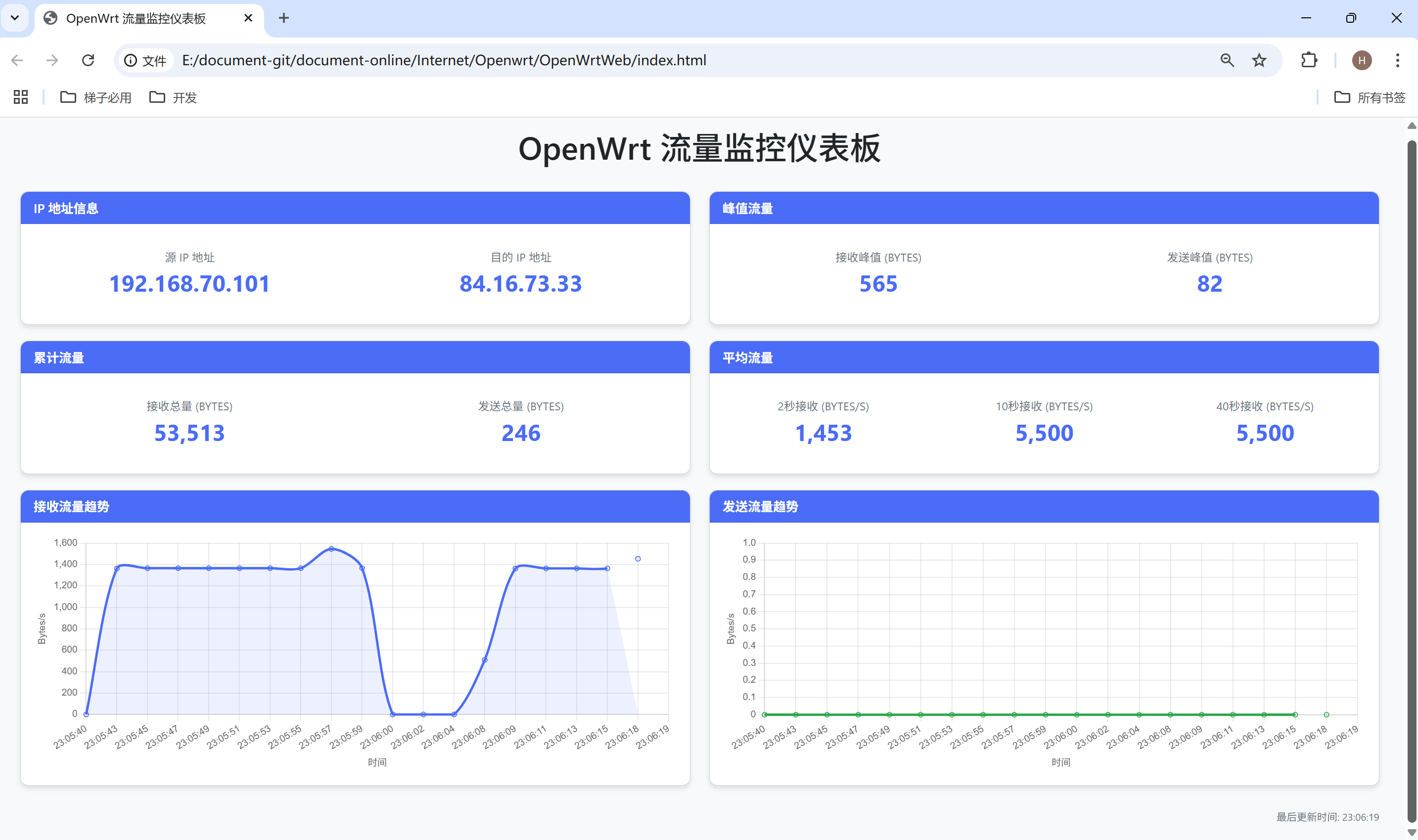Click the source IP 192.168.70.101

(189, 284)
